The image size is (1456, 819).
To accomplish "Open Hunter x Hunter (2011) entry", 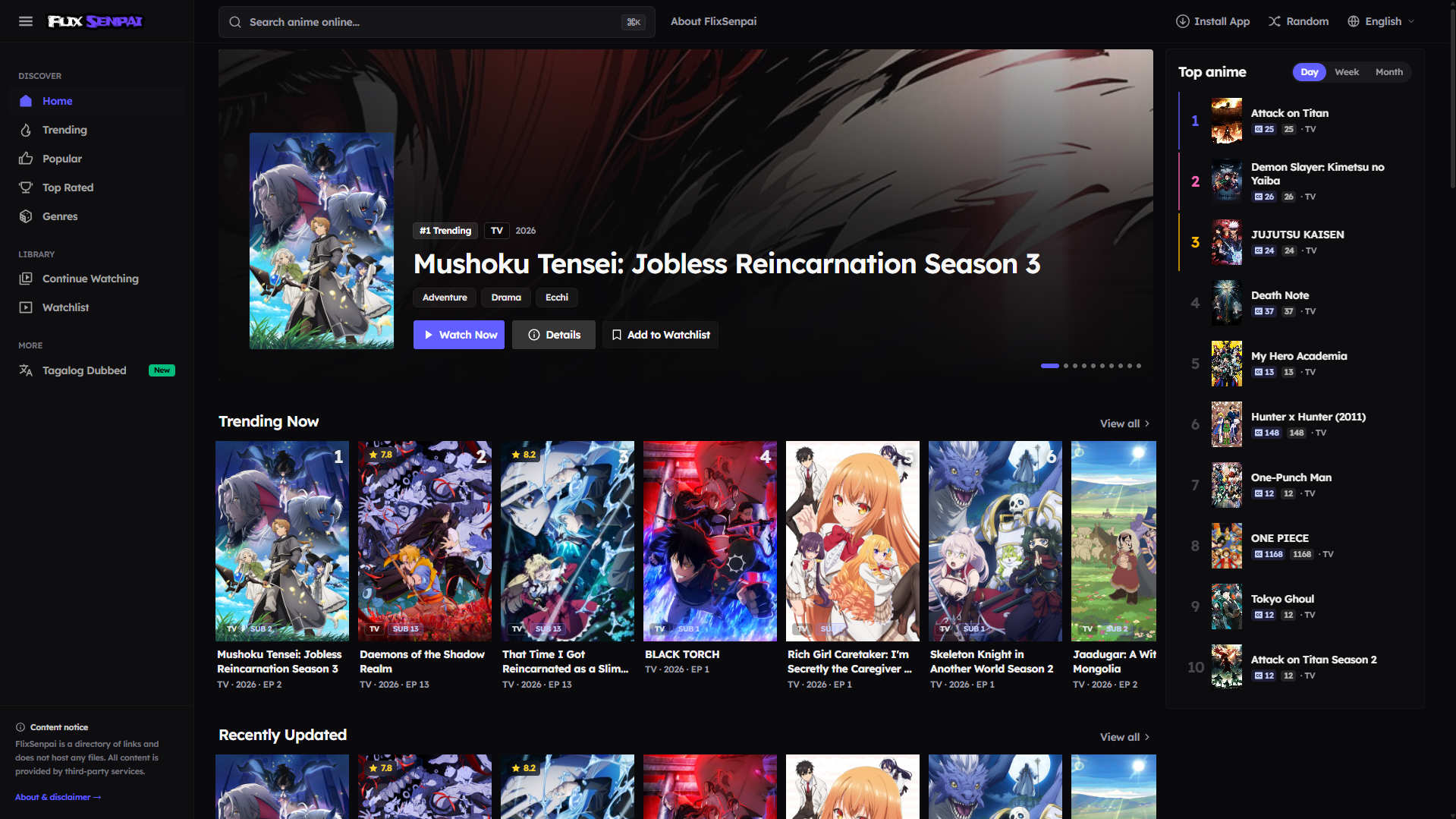I will [x=1294, y=424].
